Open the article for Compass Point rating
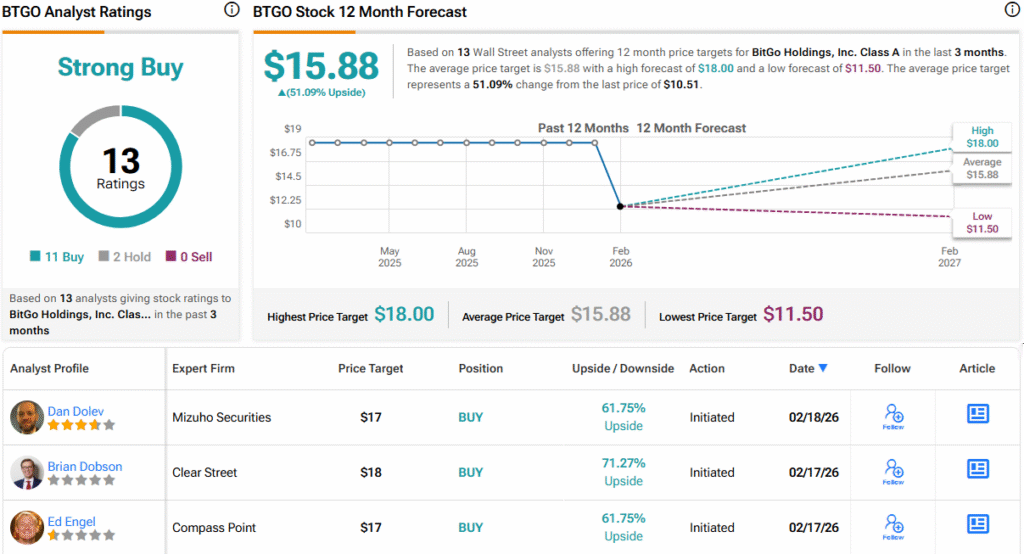 (x=977, y=524)
